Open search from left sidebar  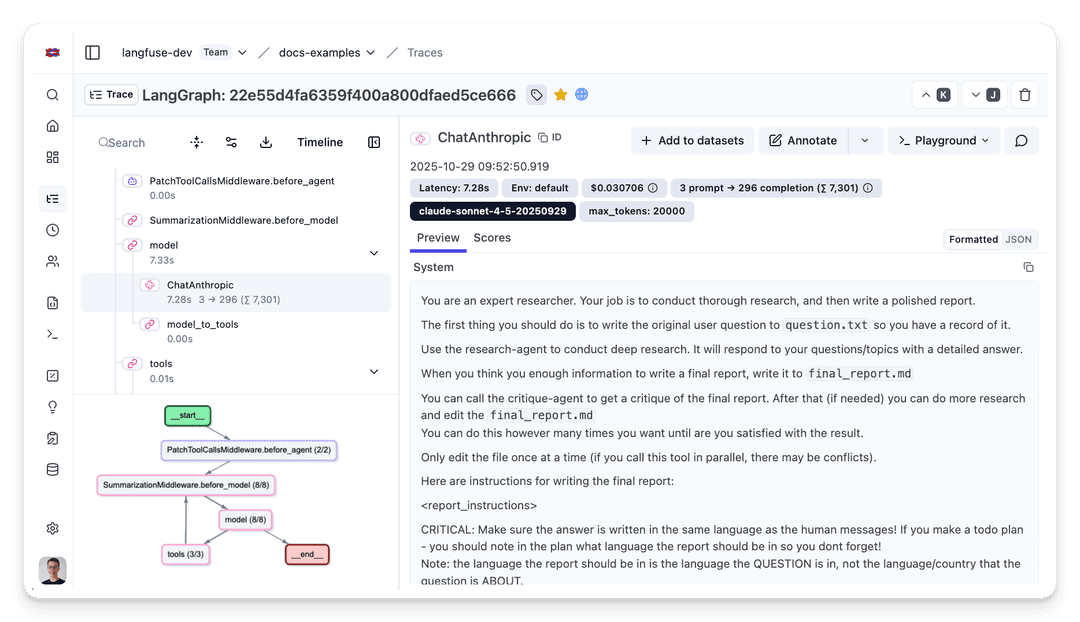[52, 95]
